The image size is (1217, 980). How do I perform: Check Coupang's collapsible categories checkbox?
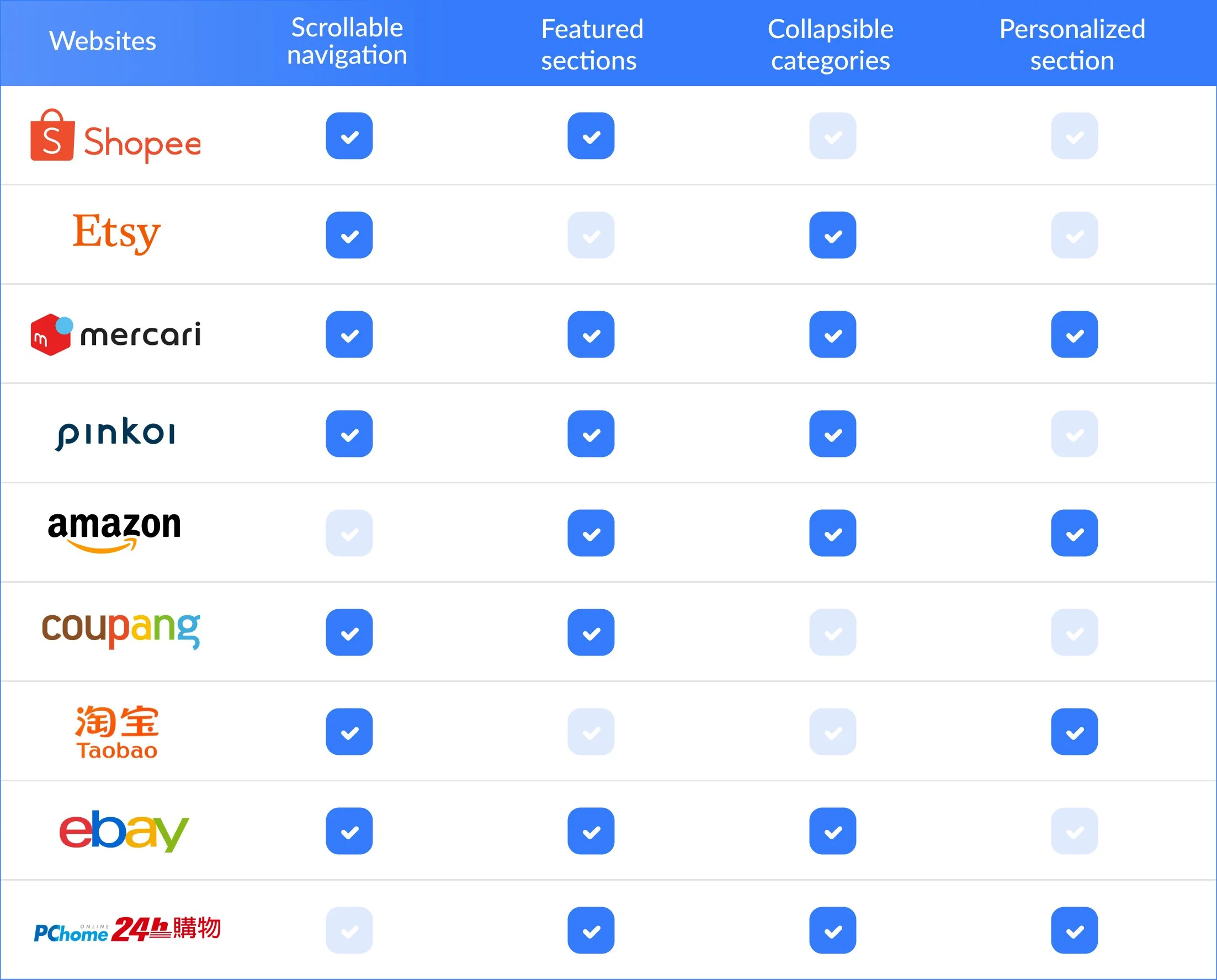tap(832, 633)
